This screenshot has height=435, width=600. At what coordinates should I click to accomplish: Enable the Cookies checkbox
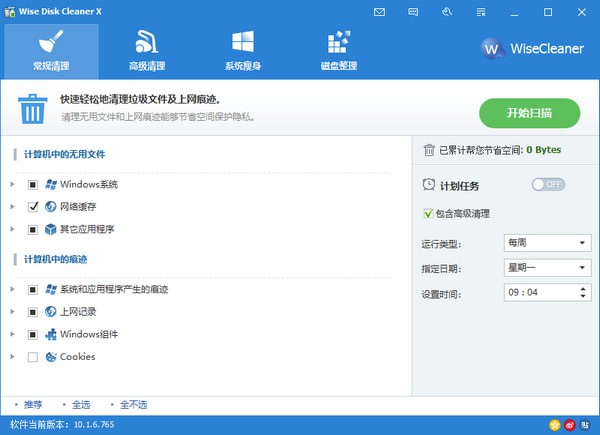(x=33, y=356)
